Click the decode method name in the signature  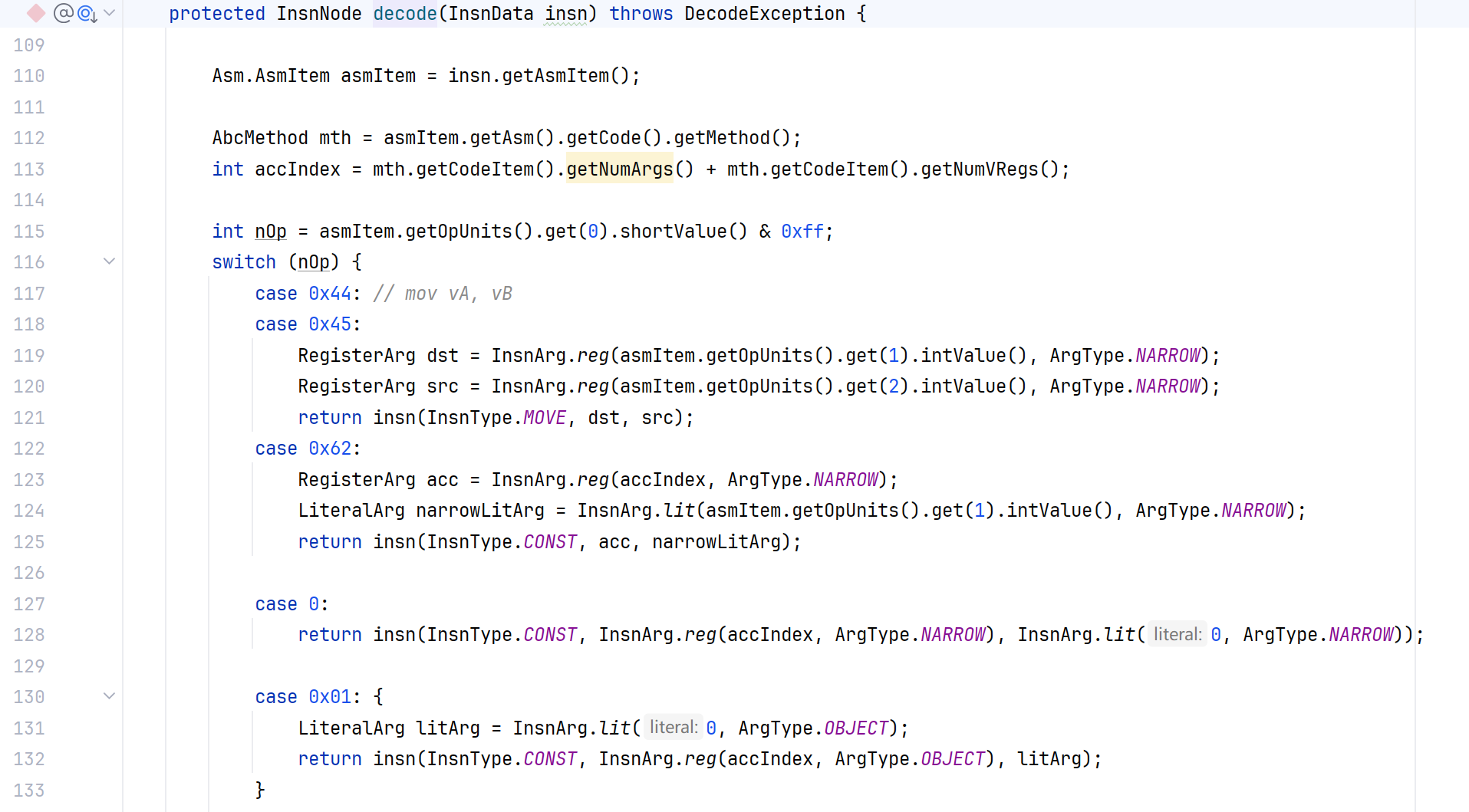click(x=405, y=14)
